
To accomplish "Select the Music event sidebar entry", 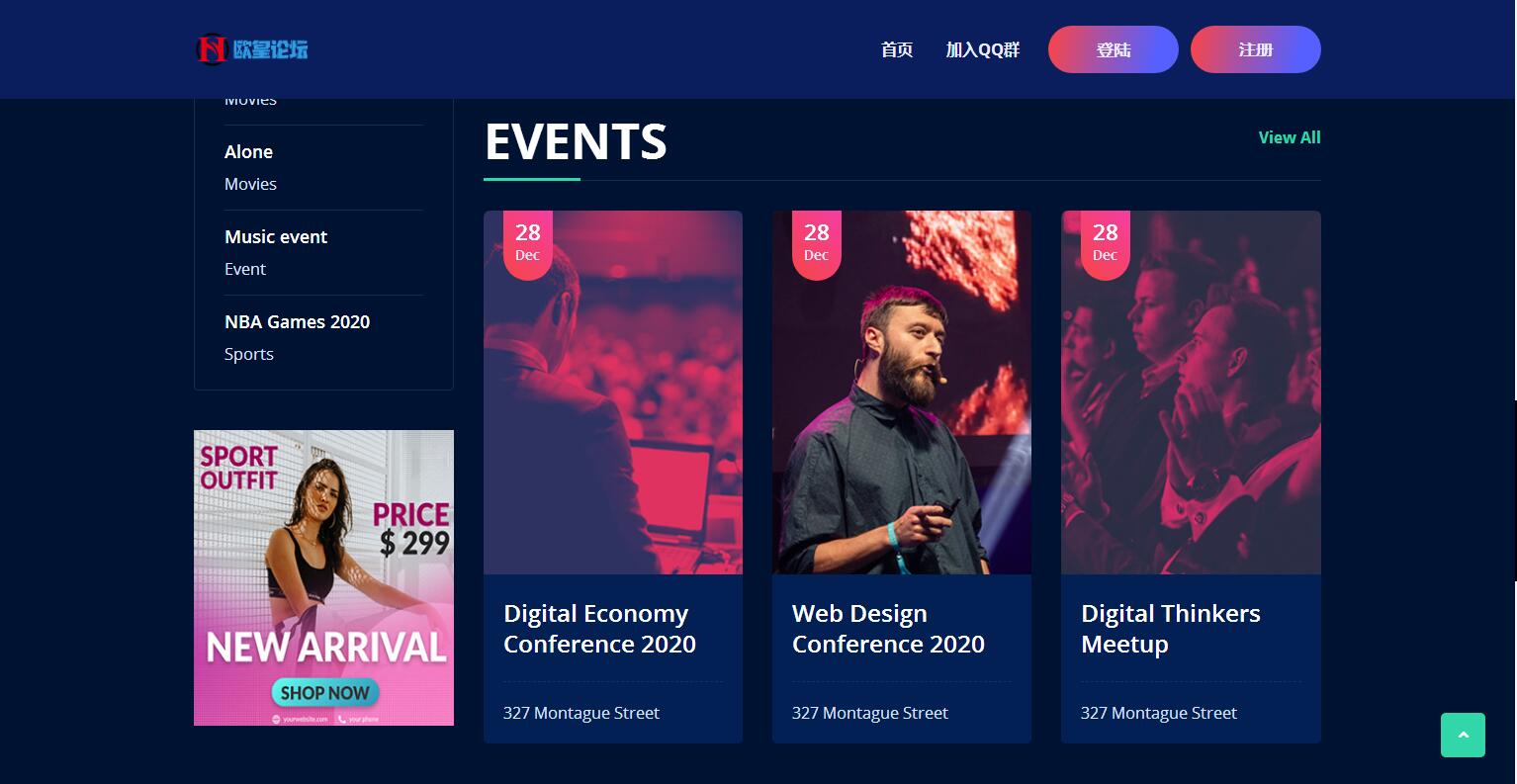I will [x=276, y=237].
